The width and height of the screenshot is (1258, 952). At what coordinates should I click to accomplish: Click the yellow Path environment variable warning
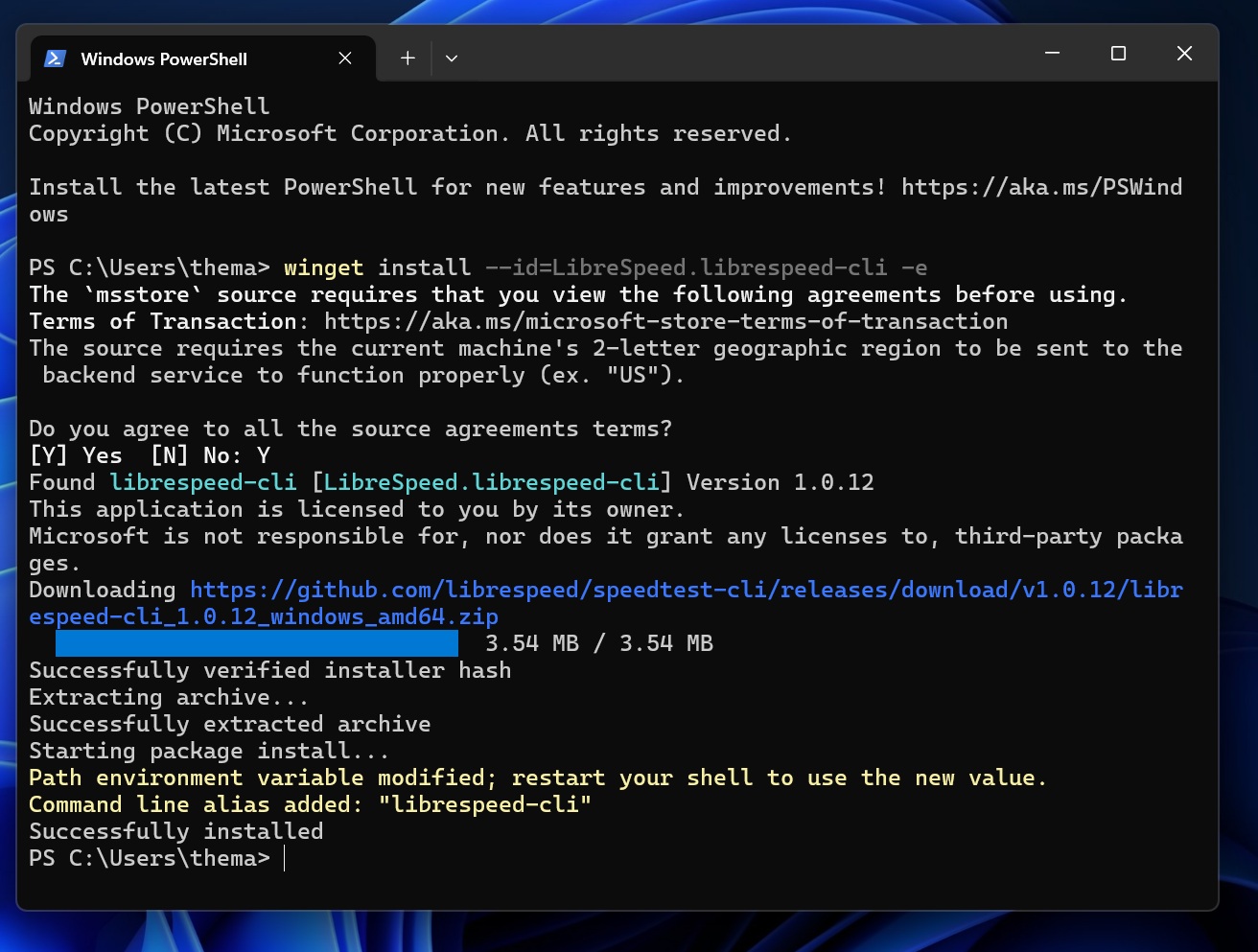coord(537,778)
